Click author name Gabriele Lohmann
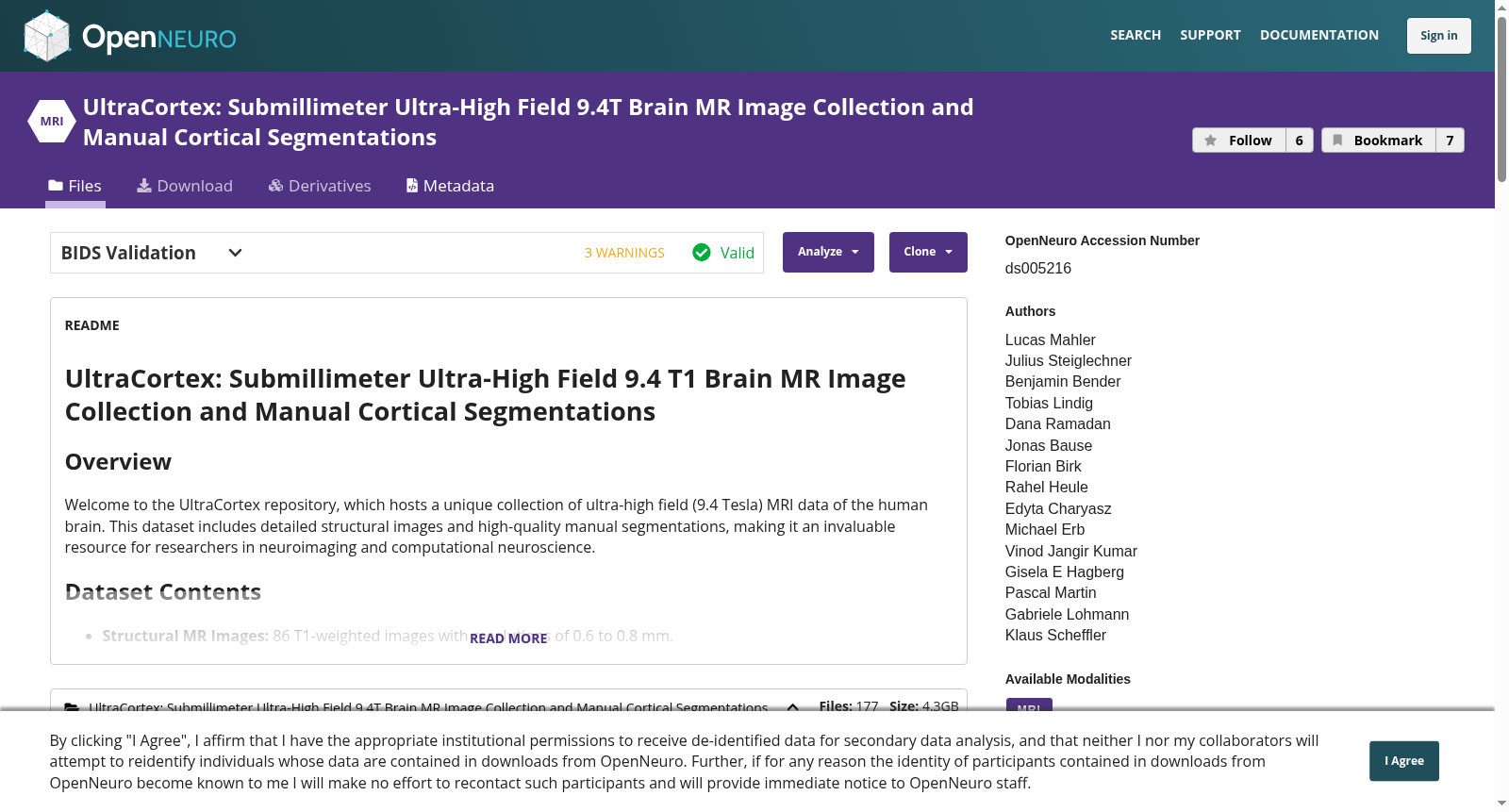This screenshot has width=1509, height=812. (x=1067, y=614)
